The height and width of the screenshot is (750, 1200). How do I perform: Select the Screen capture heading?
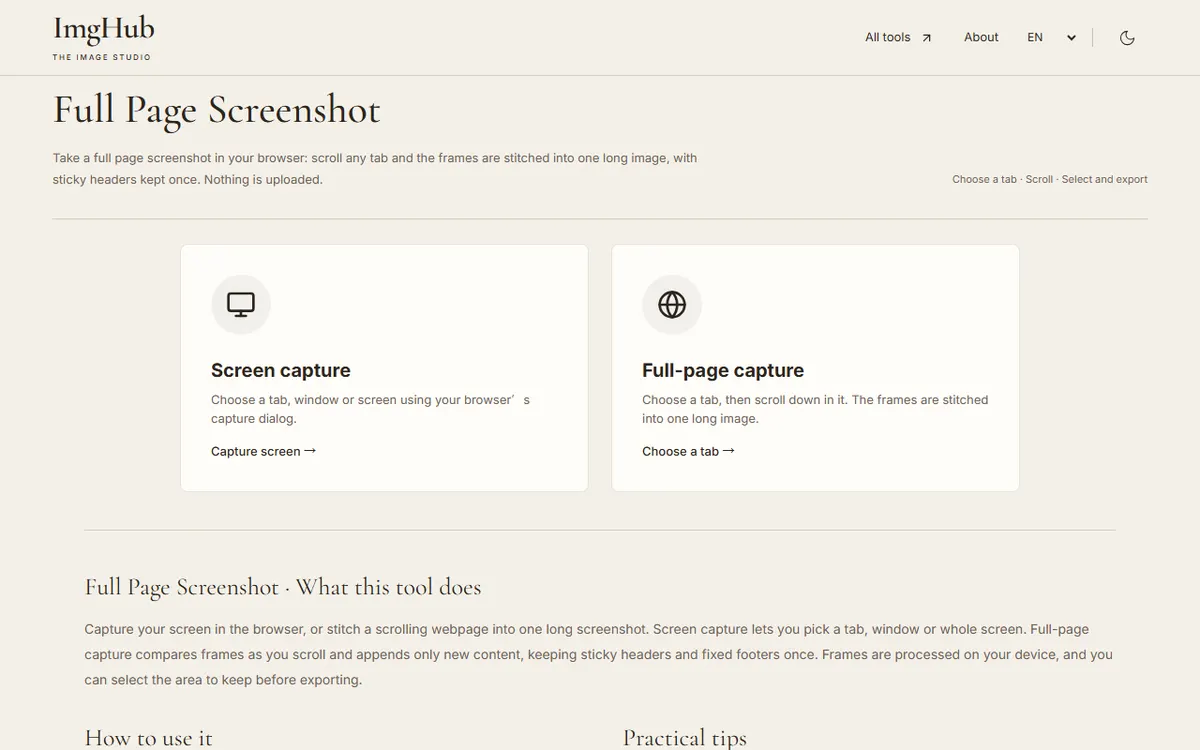click(x=281, y=370)
